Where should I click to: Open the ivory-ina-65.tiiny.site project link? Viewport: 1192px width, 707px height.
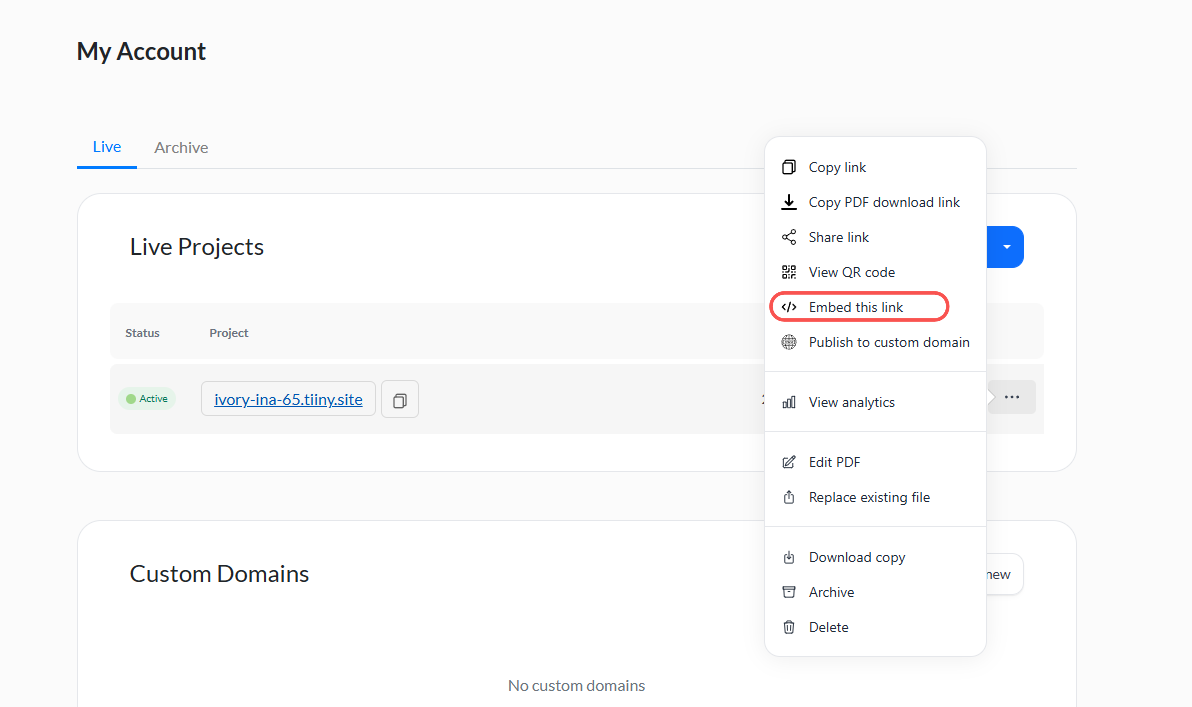pos(288,399)
